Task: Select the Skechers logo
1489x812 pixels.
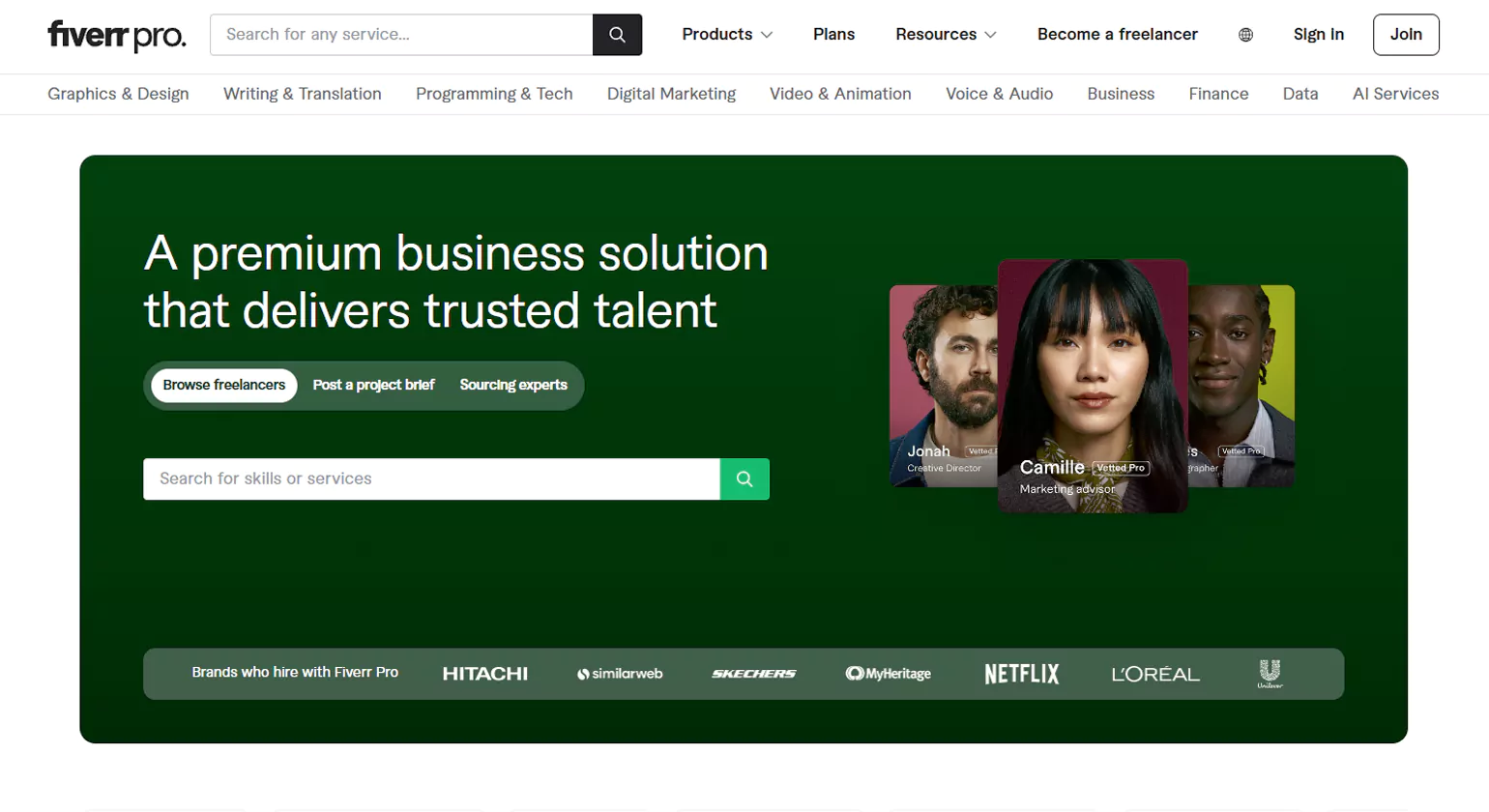Action: [x=755, y=674]
